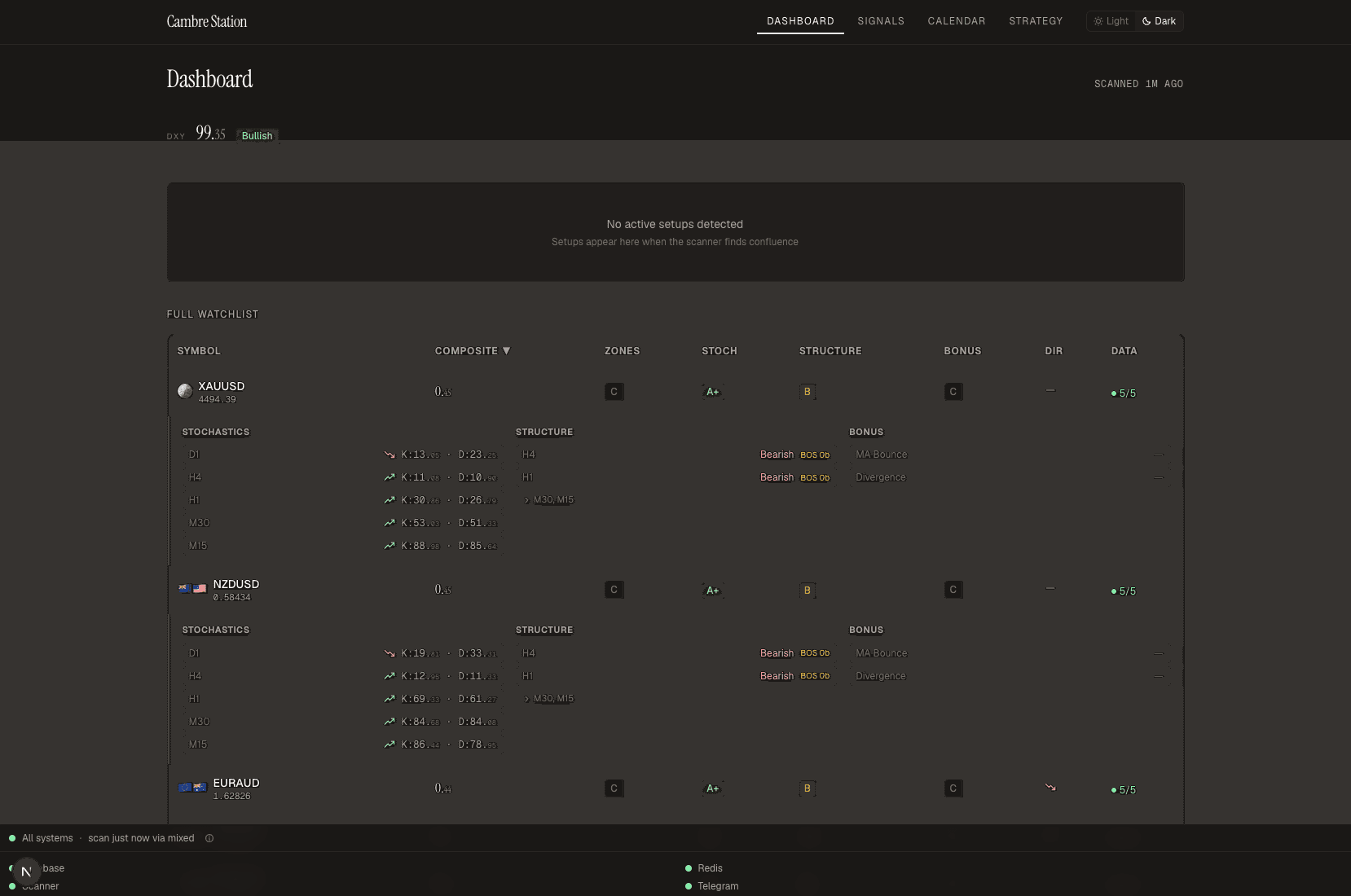
Task: Click NZDUSD M15 uptrend arrow icon
Action: pyautogui.click(x=389, y=744)
